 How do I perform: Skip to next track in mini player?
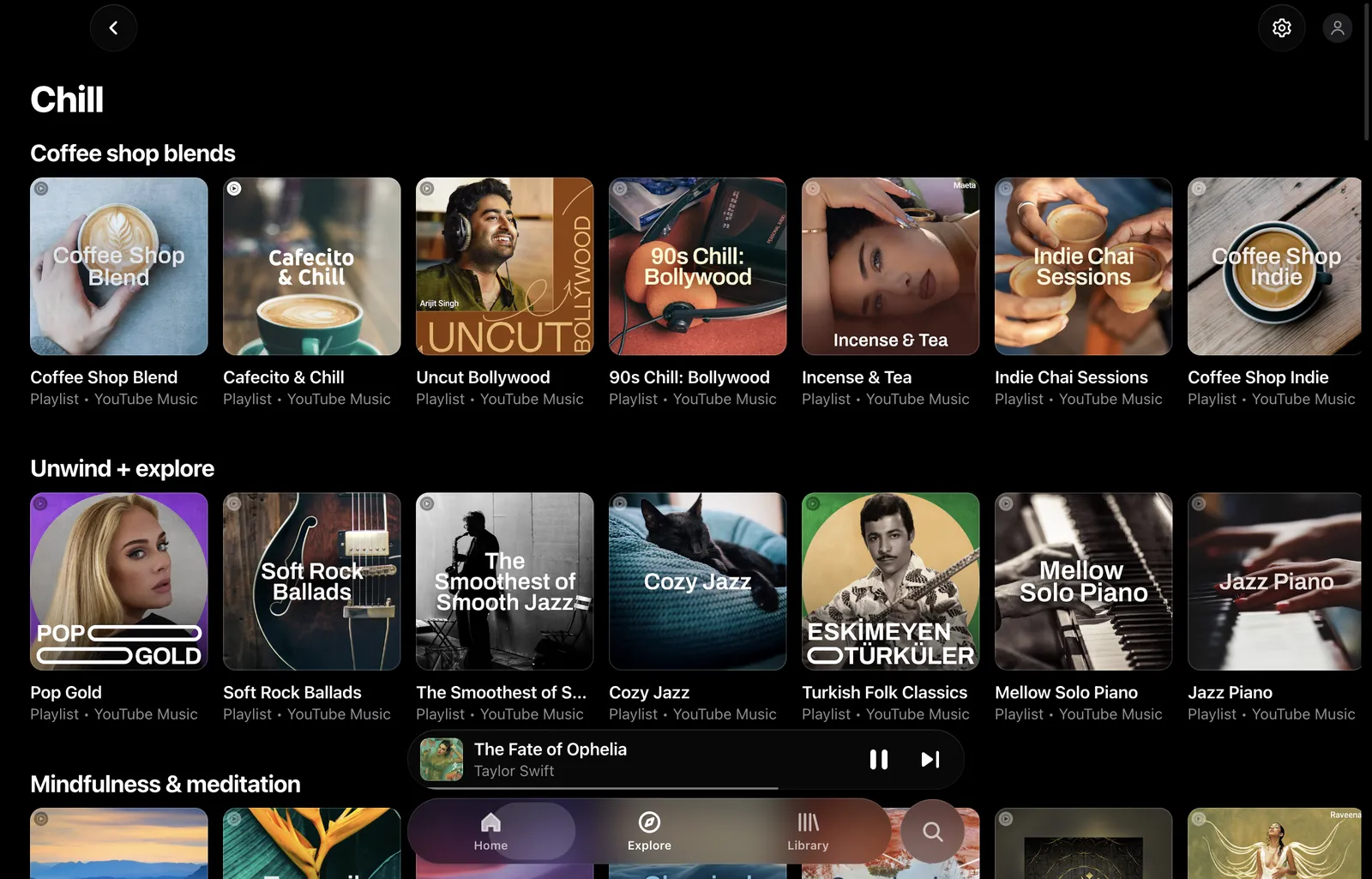click(x=930, y=760)
